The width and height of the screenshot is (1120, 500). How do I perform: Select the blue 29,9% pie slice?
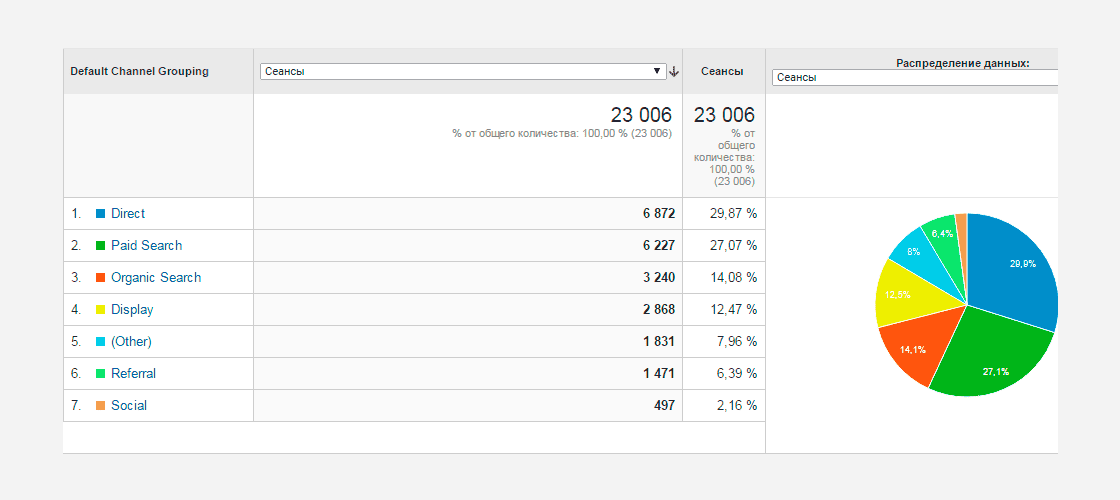[x=1014, y=268]
